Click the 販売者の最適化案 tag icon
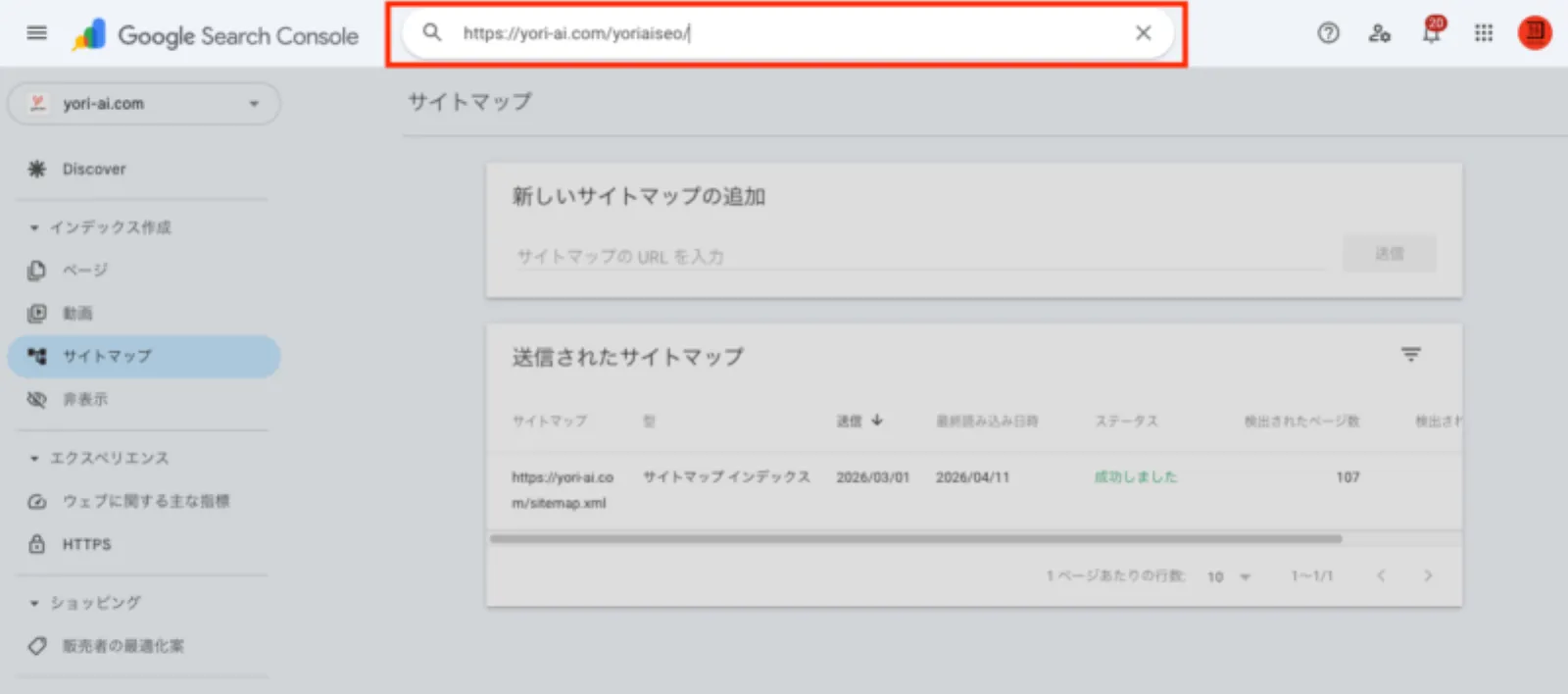 pyautogui.click(x=37, y=646)
